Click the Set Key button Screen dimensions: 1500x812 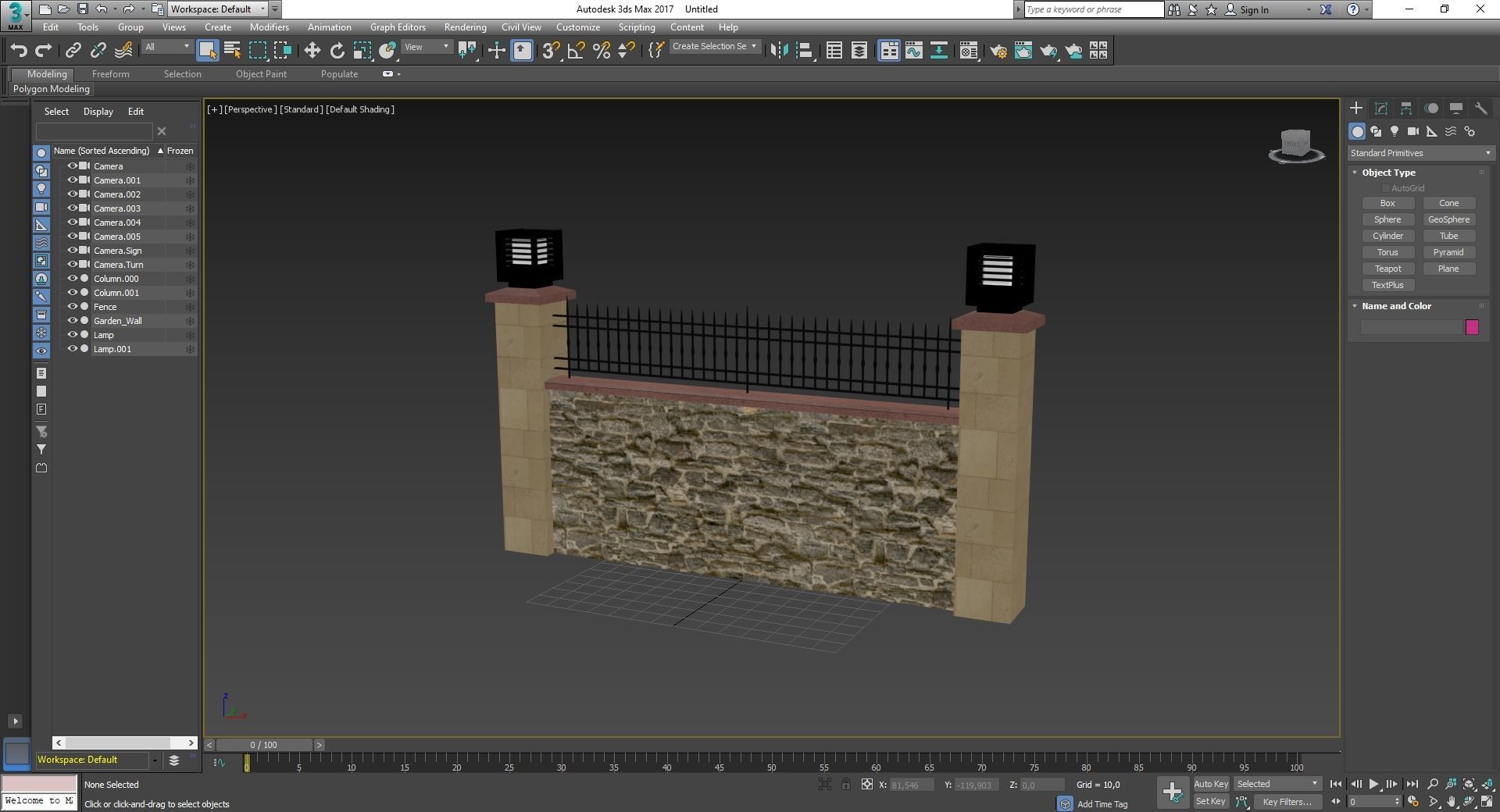pyautogui.click(x=1211, y=802)
